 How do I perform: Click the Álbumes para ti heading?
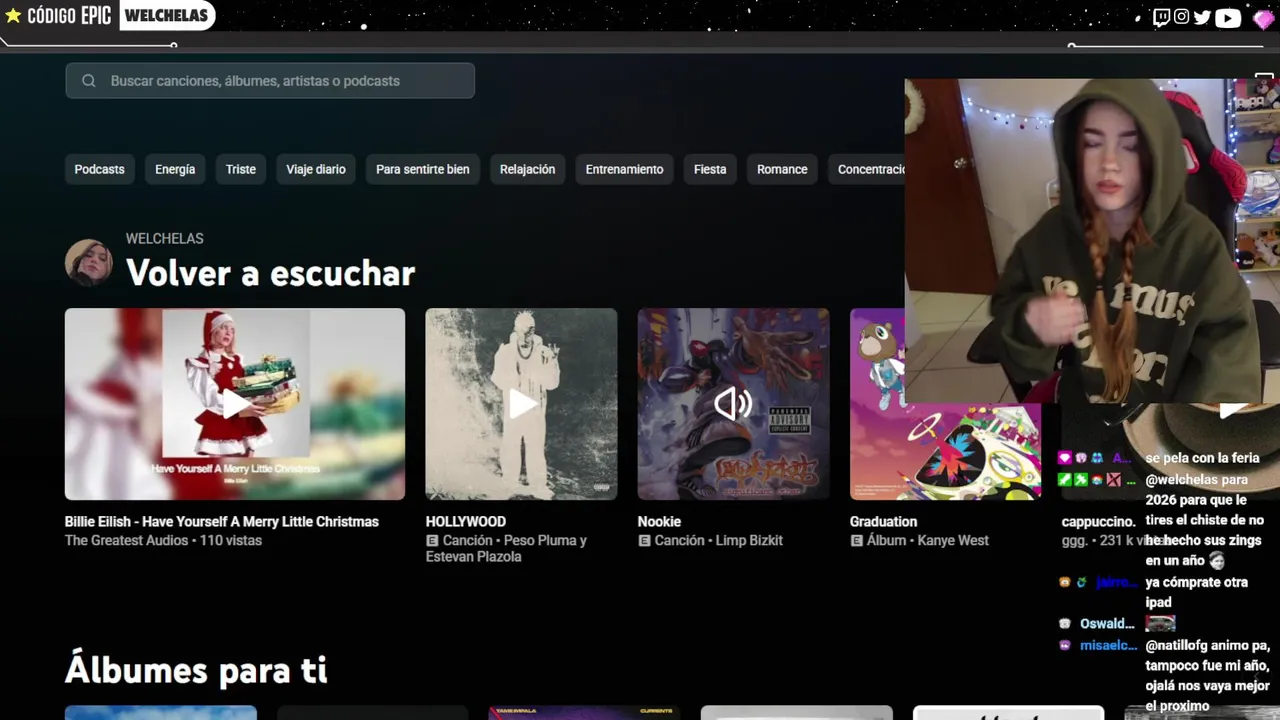click(196, 669)
